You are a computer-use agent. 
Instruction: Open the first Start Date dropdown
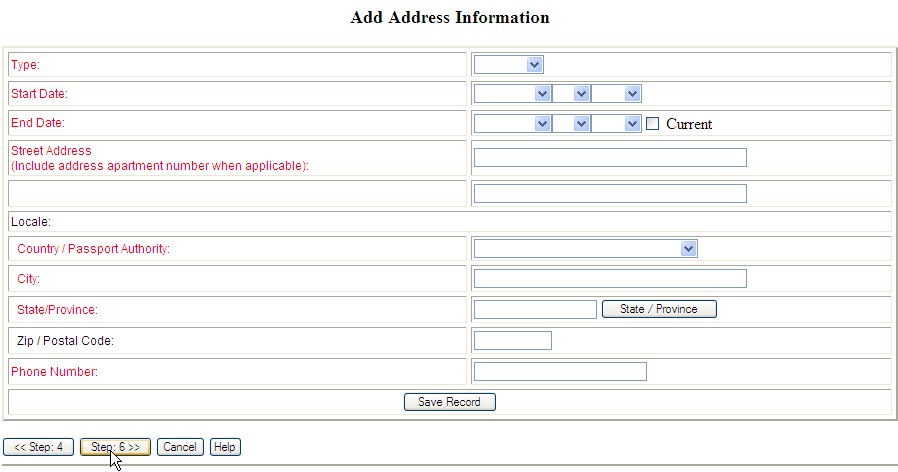tap(512, 94)
